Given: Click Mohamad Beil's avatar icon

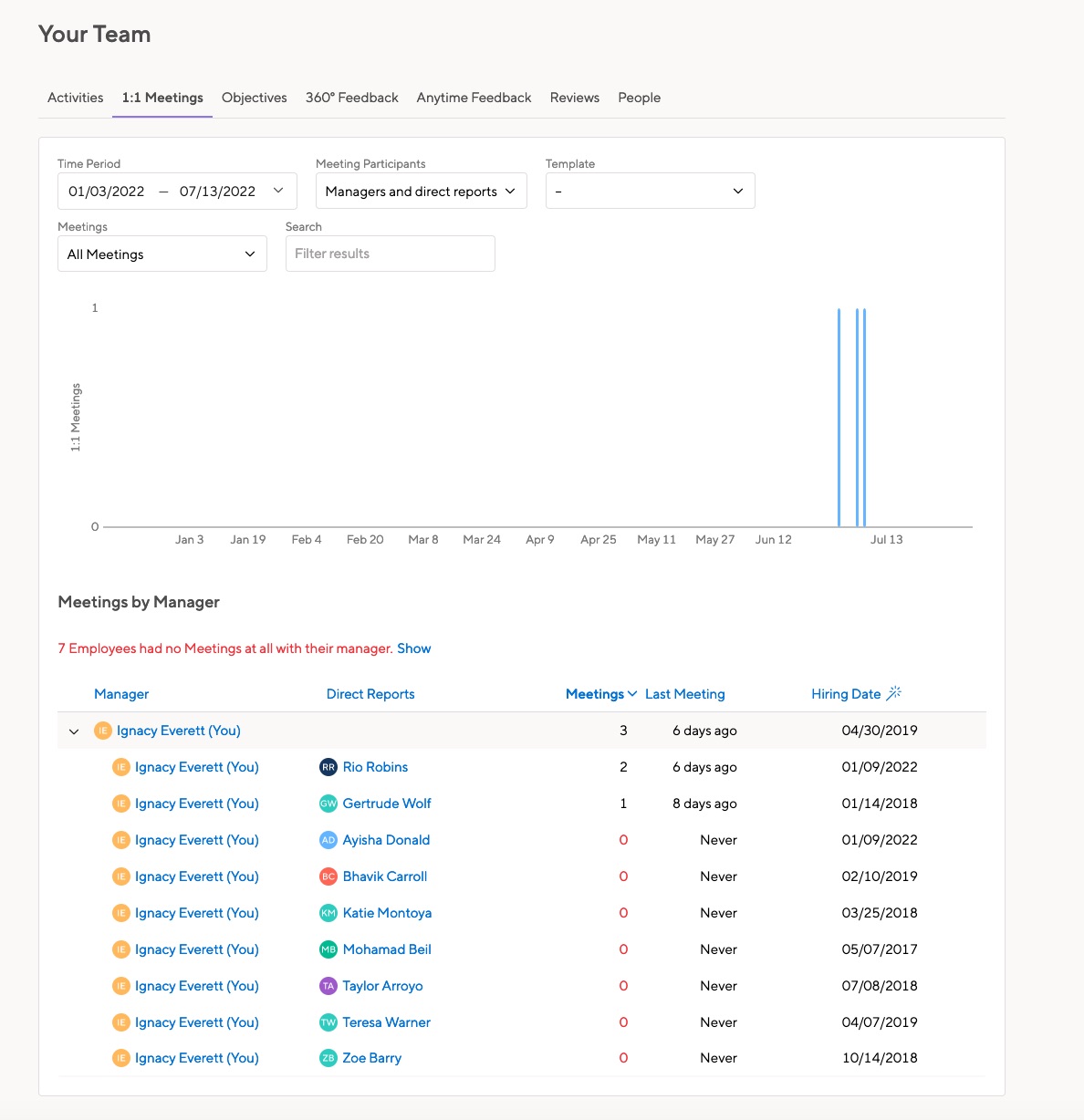Looking at the screenshot, I should tap(328, 949).
